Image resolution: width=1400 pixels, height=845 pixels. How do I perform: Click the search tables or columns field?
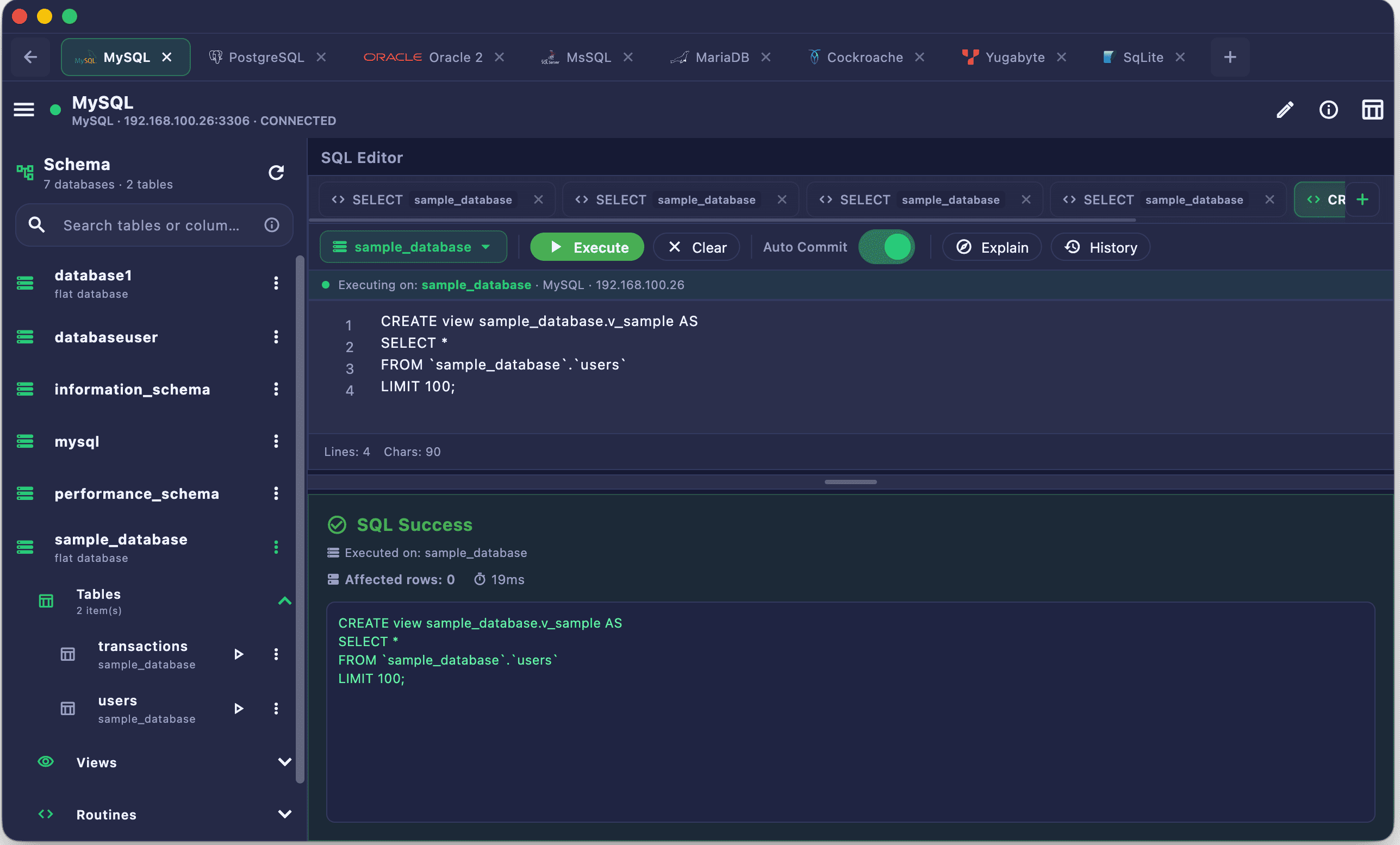tap(153, 225)
